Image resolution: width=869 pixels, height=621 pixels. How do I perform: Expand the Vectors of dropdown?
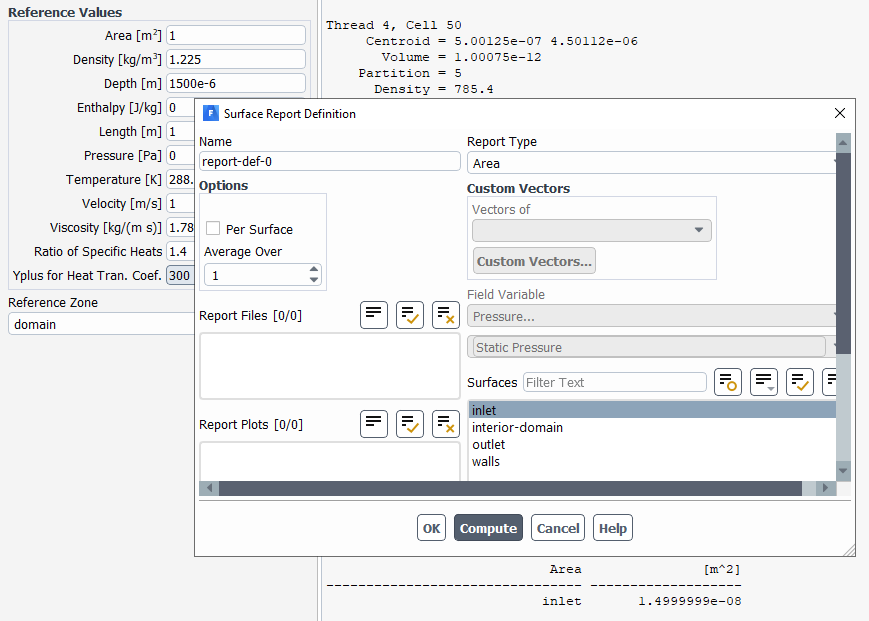(x=591, y=231)
